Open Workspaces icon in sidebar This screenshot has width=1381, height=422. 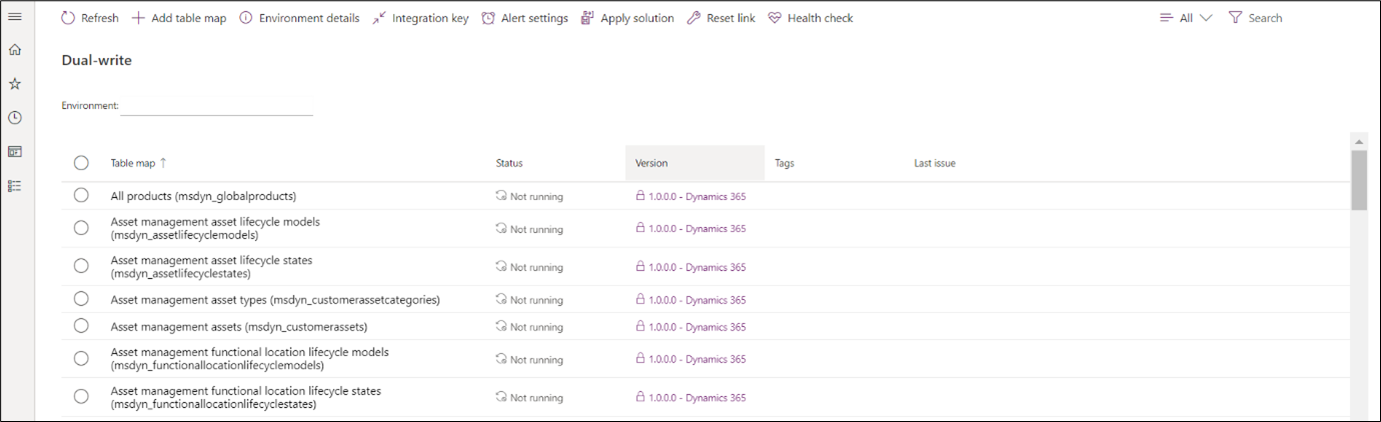pyautogui.click(x=15, y=152)
